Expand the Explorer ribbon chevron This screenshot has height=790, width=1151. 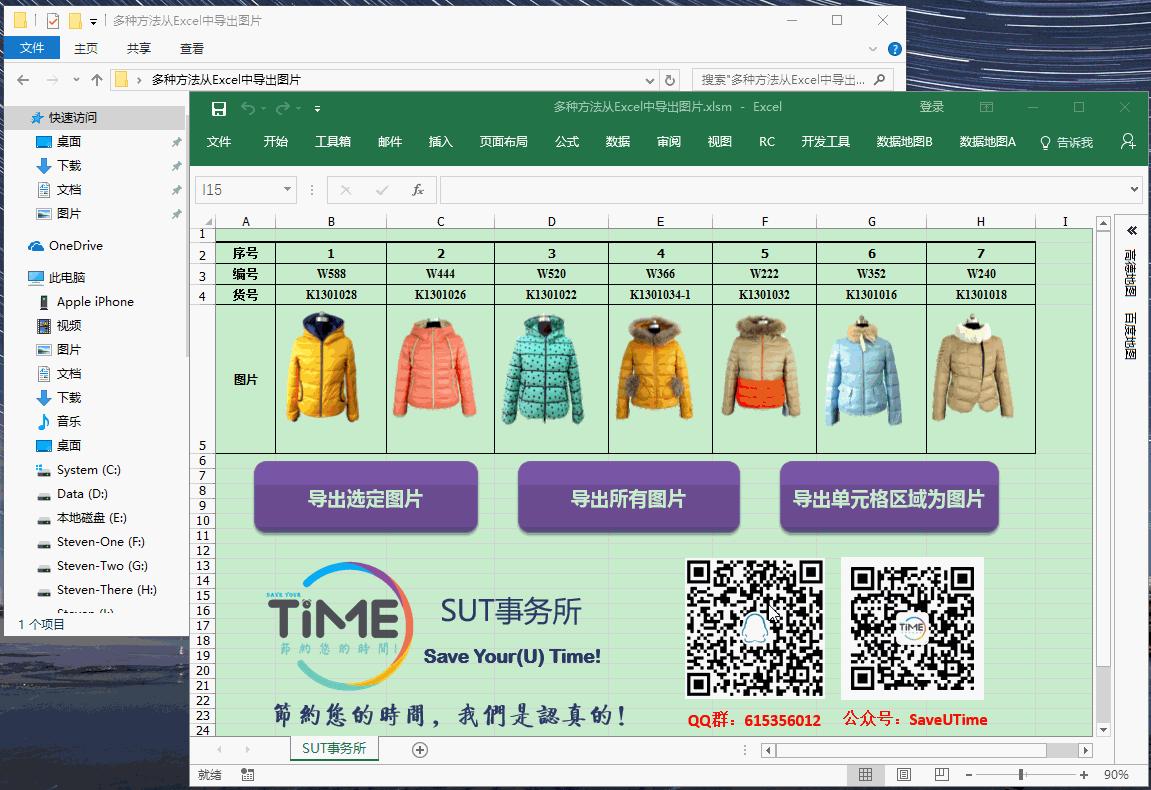pyautogui.click(x=873, y=49)
